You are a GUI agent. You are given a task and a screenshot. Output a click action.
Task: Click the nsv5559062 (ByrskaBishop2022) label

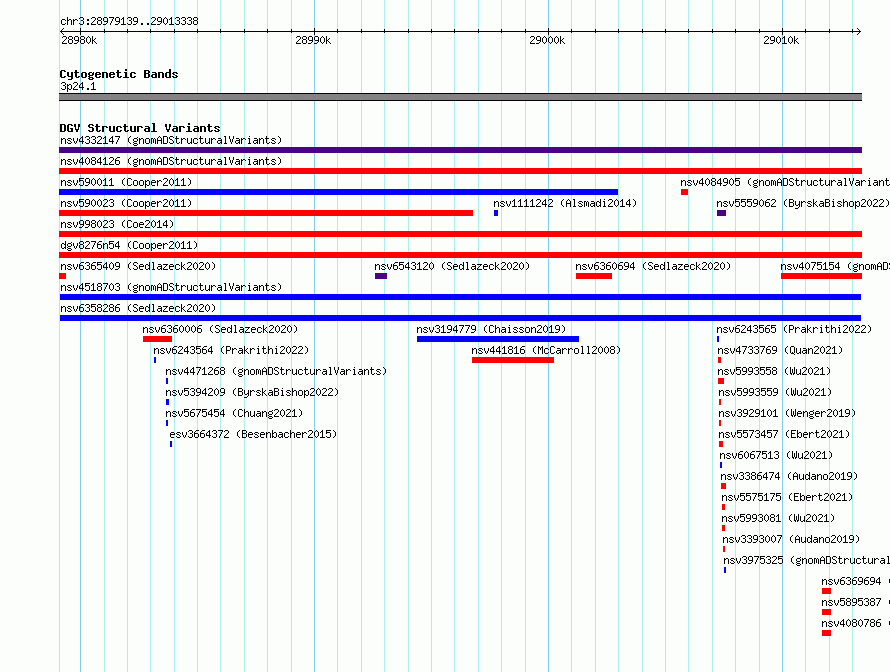coord(803,203)
